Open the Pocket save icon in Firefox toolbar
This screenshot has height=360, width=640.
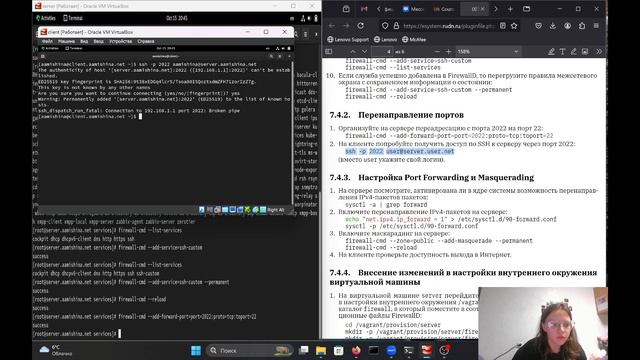(x=538, y=26)
